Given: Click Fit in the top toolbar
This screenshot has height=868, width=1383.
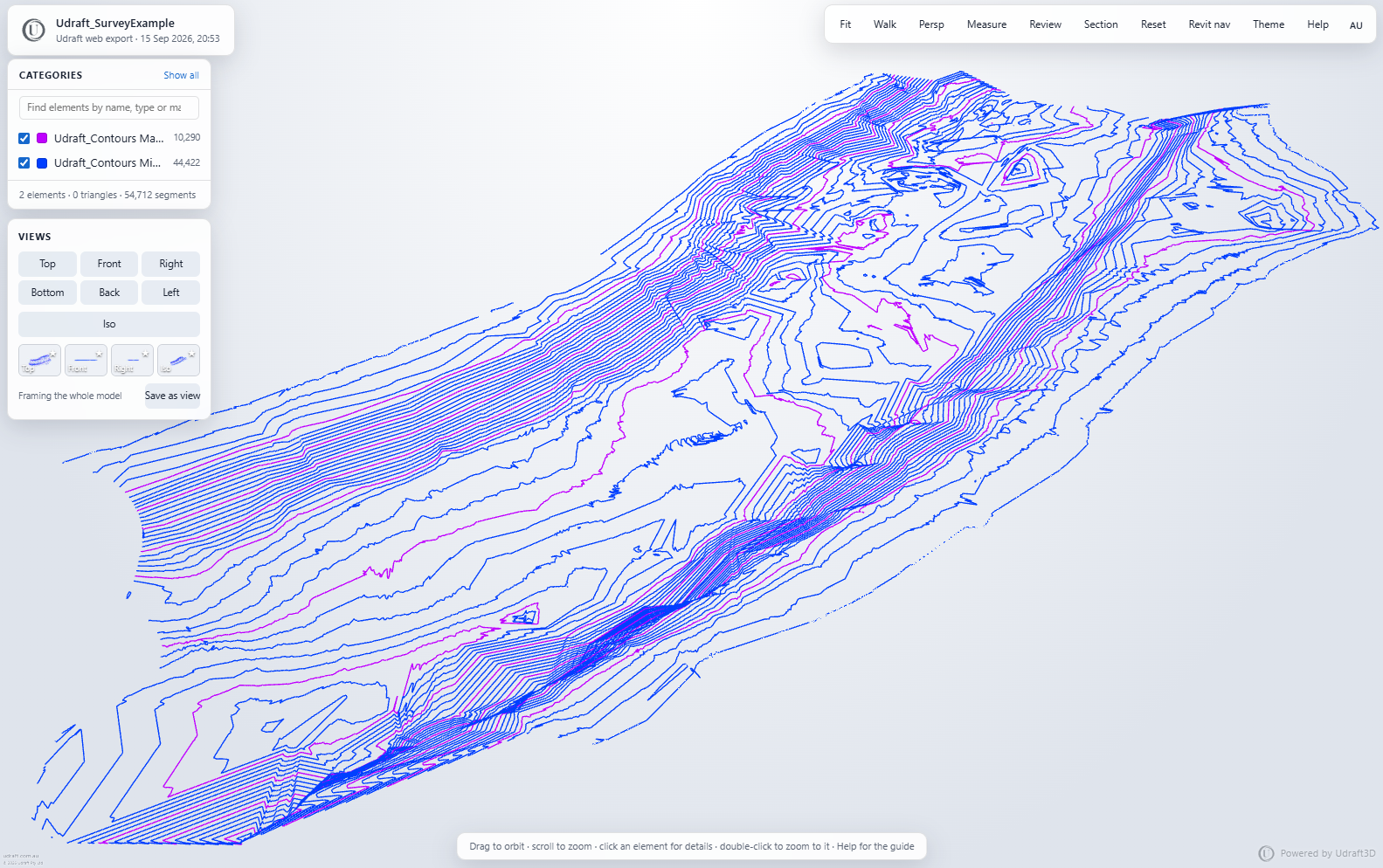Looking at the screenshot, I should click(846, 24).
